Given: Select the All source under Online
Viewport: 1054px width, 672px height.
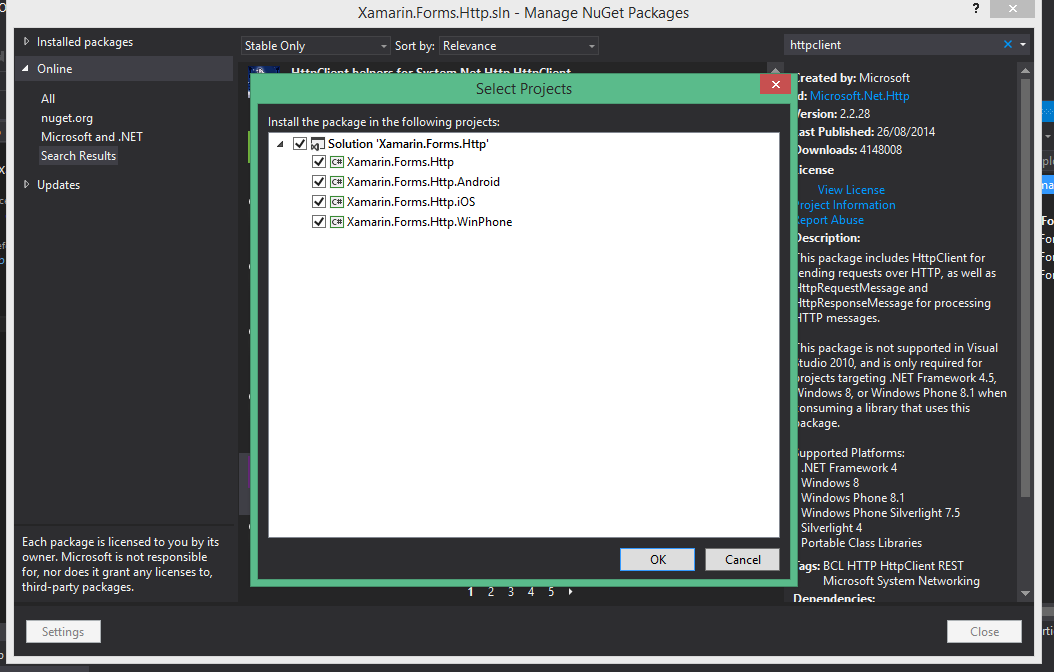Looking at the screenshot, I should pyautogui.click(x=48, y=99).
